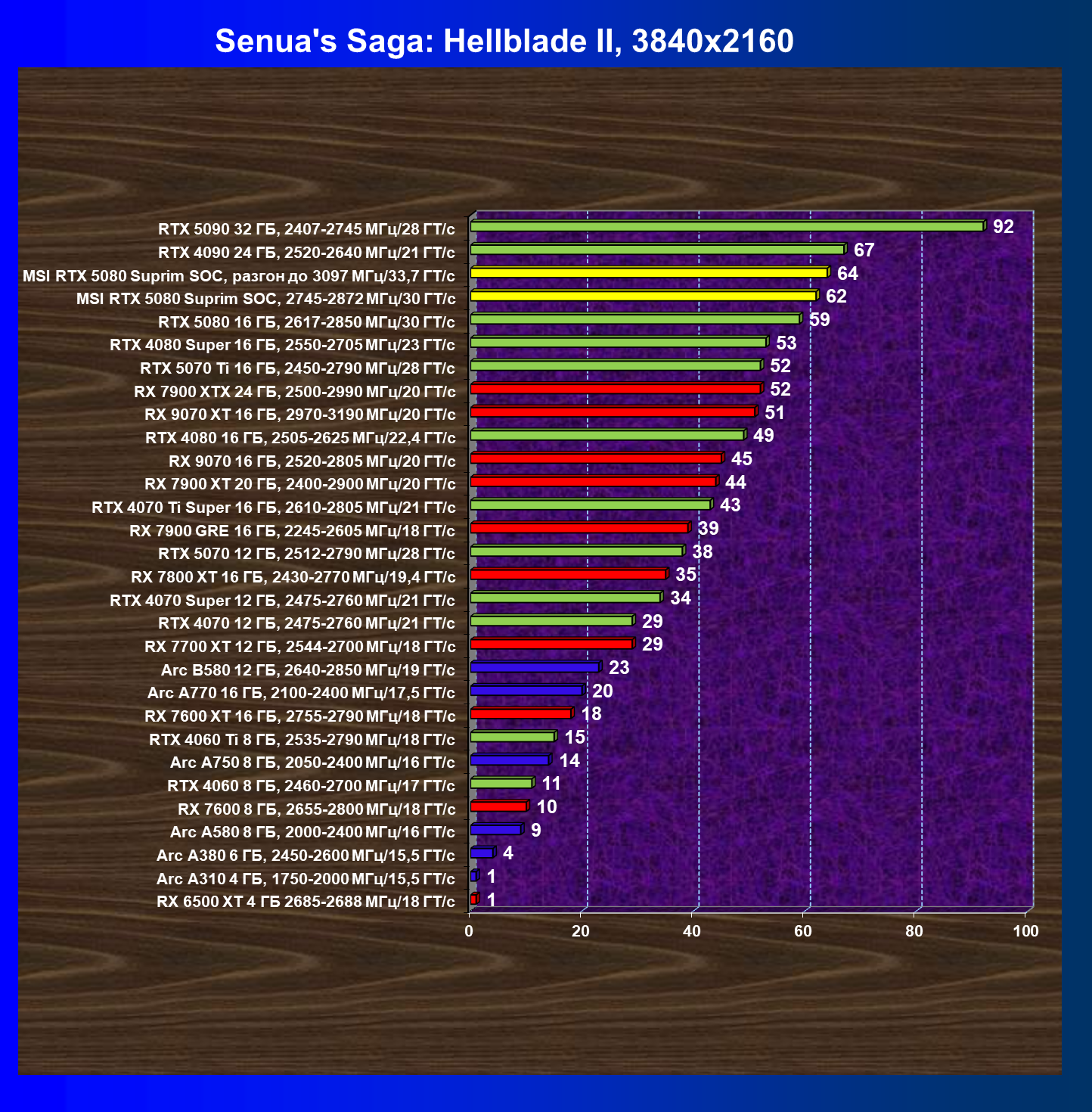The width and height of the screenshot is (1092, 1112).
Task: Click the x-axis tick label '40'
Action: click(692, 931)
